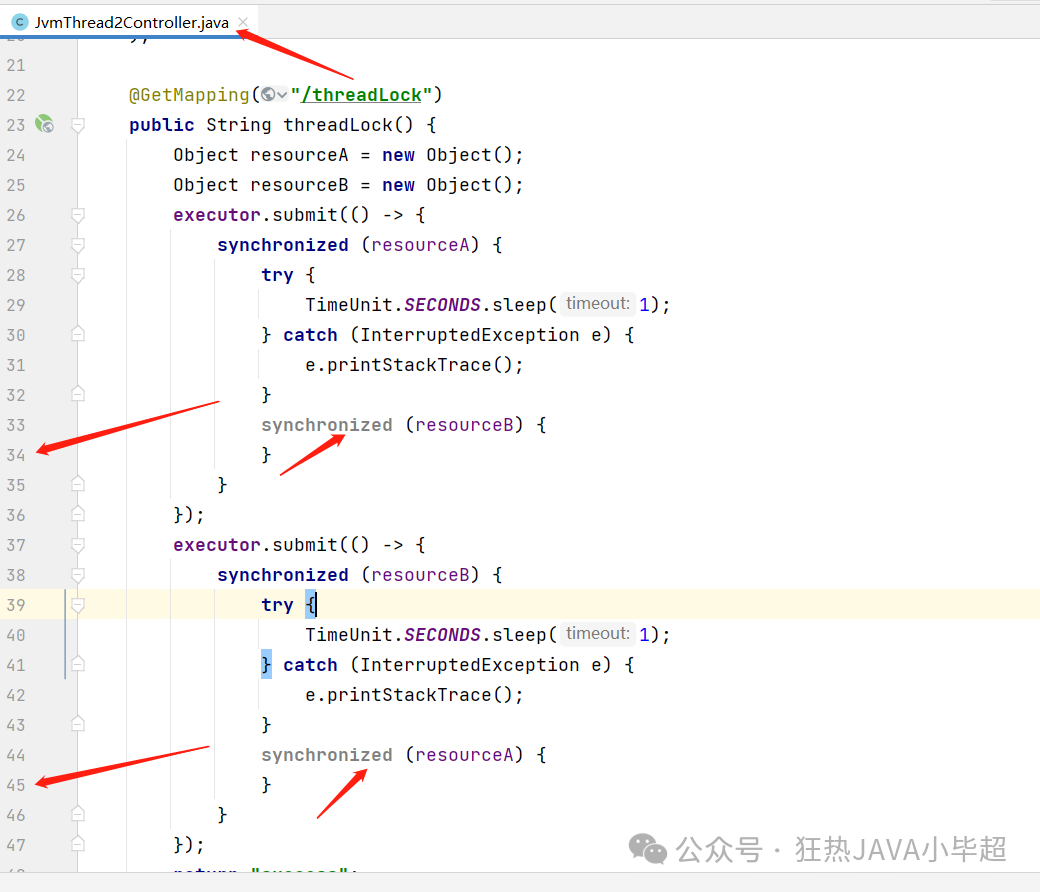
Task: Click the synchronized keyword on line 27
Action: 283,245
